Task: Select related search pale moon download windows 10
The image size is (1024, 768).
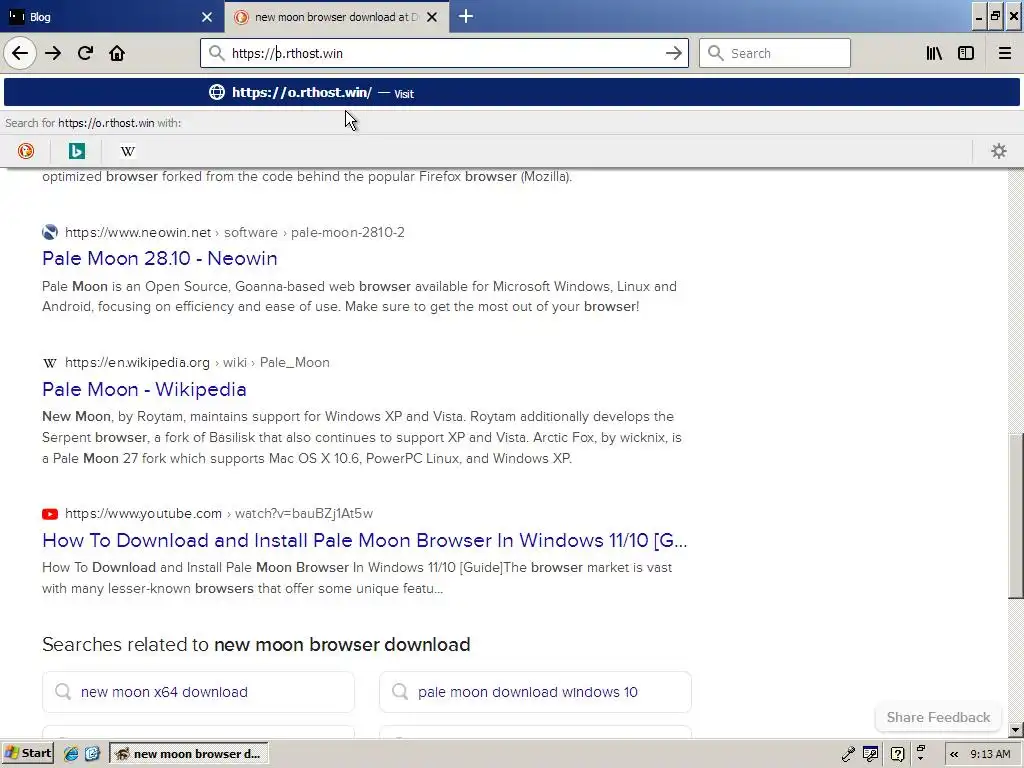Action: [x=535, y=692]
